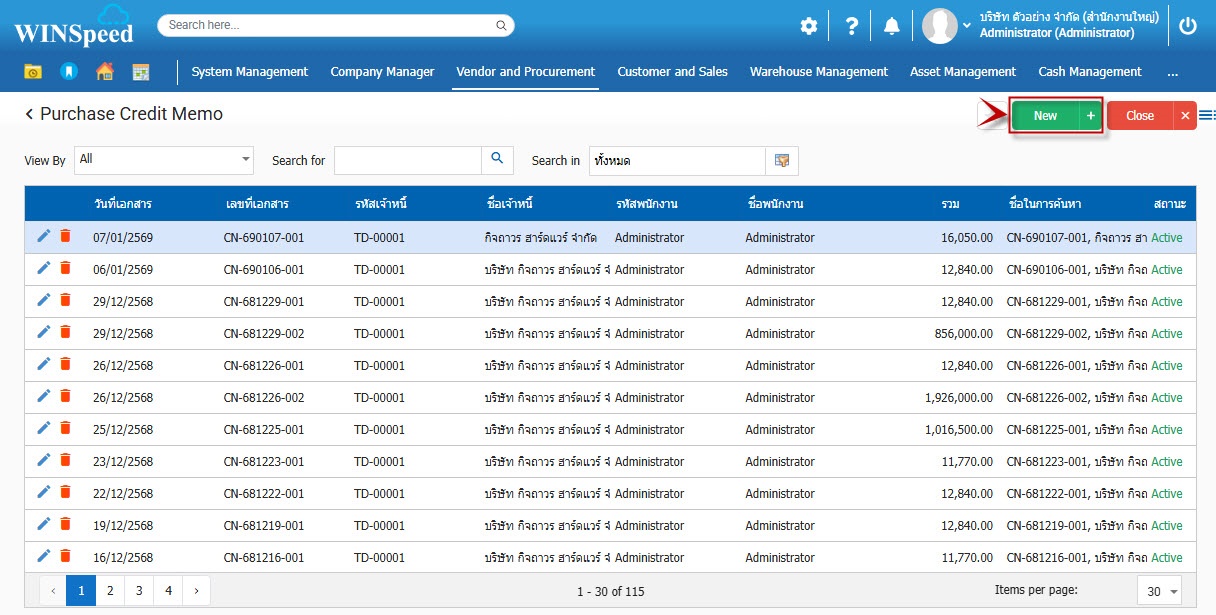Open the folder clock history icon
This screenshot has width=1216, height=615.
click(x=33, y=72)
